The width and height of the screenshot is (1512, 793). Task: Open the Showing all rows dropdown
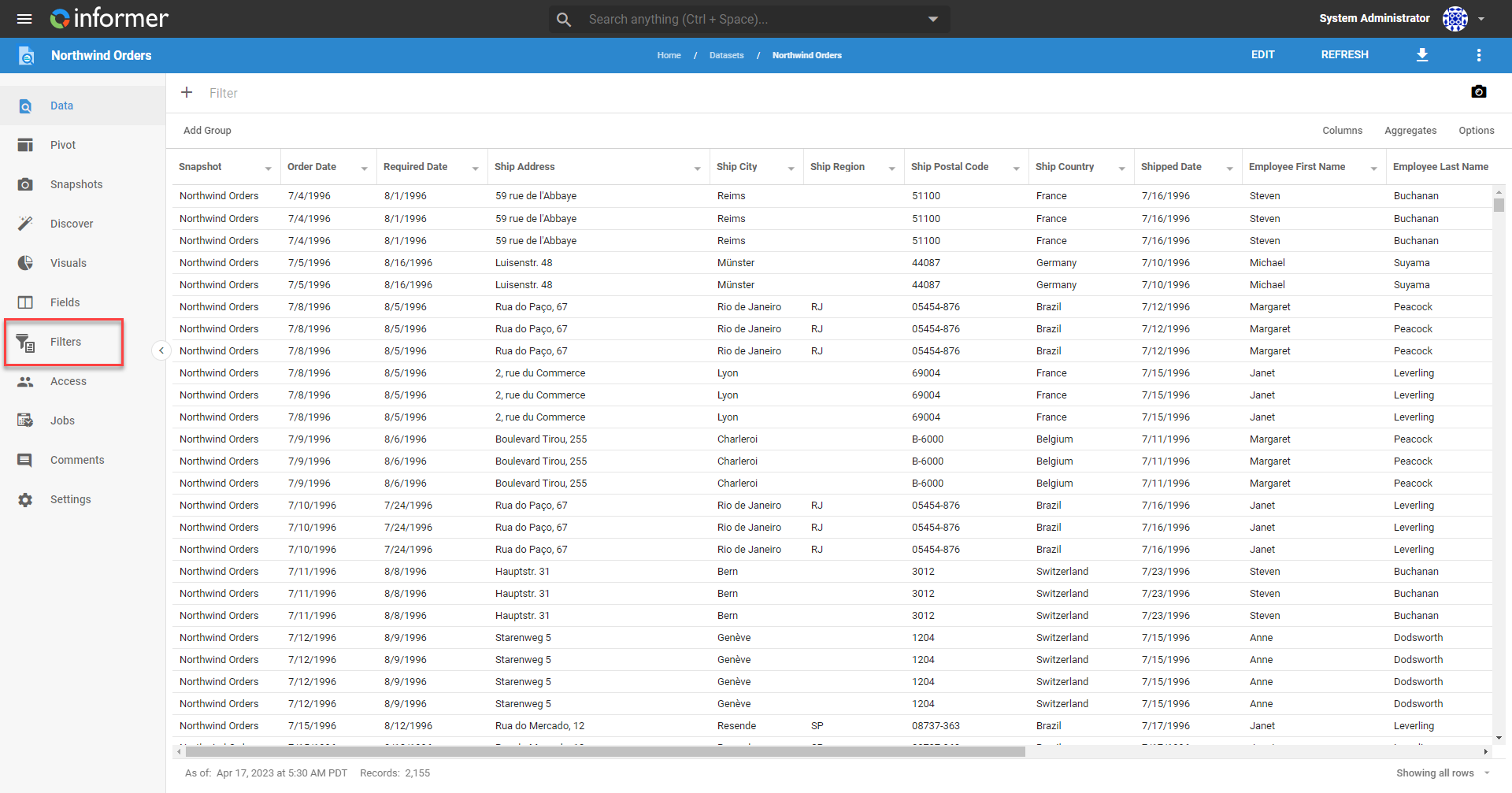point(1443,773)
